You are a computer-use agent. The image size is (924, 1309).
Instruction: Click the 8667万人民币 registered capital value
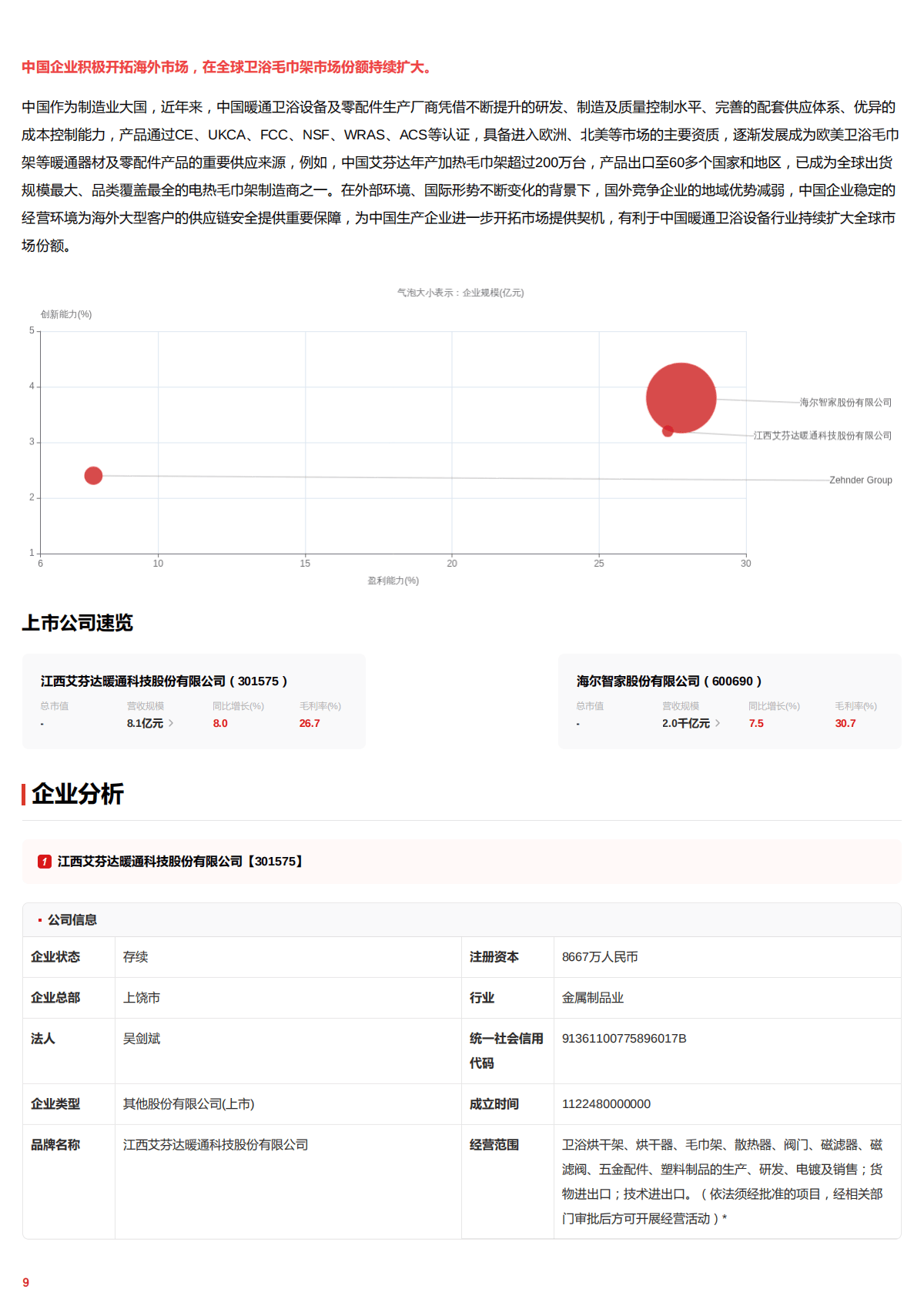click(x=599, y=957)
